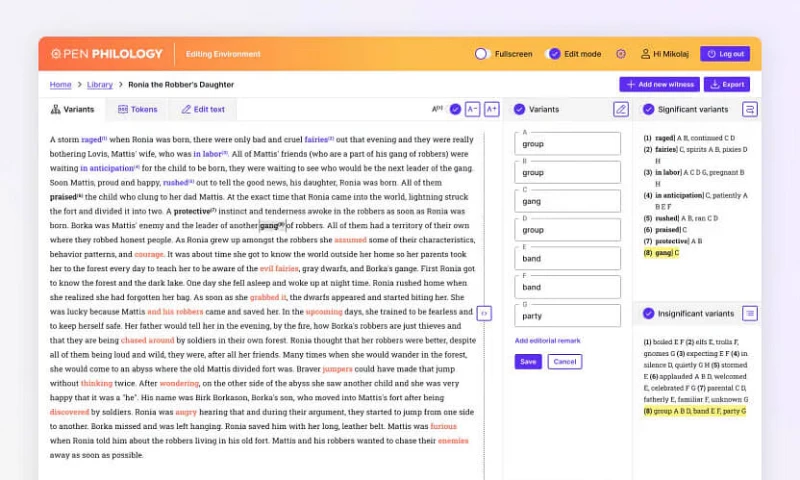Toggle the Fullscreen switch

482,54
